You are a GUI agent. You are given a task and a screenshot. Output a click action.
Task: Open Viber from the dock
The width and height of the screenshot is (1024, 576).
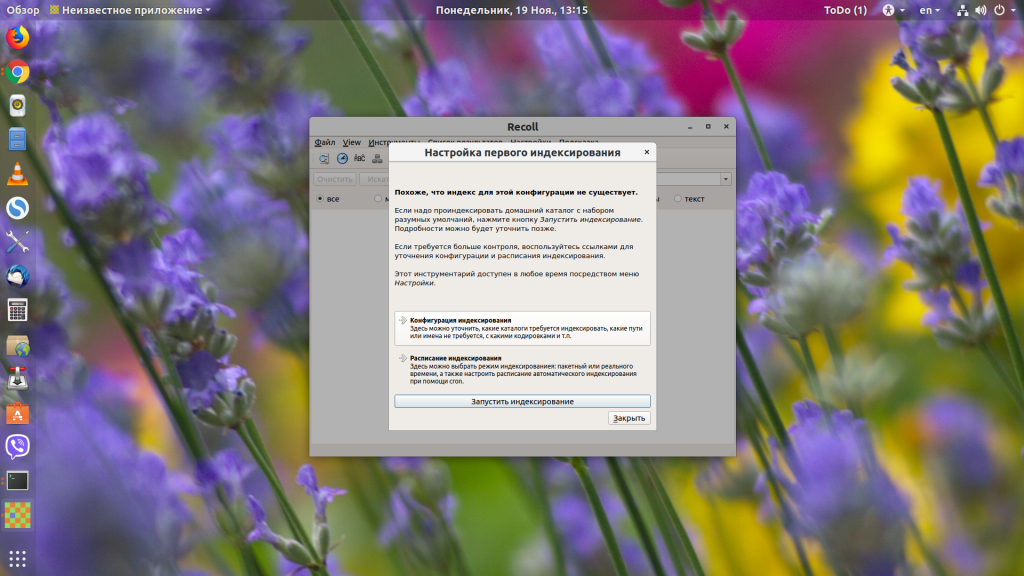(x=17, y=446)
